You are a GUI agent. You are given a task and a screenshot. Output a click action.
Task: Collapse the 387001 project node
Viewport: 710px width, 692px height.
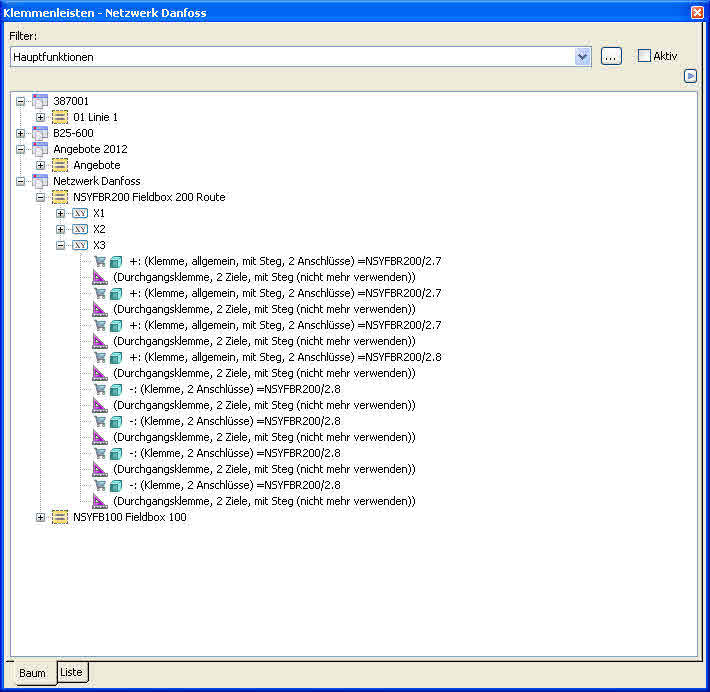point(20,101)
